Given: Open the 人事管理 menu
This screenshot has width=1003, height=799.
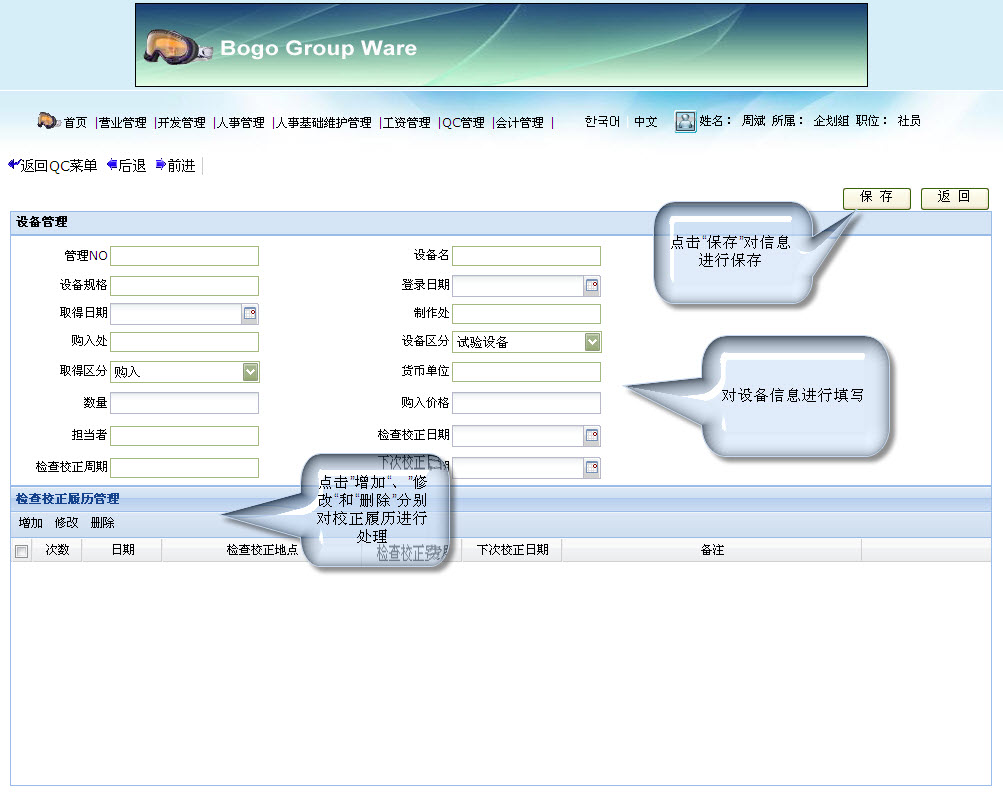Looking at the screenshot, I should click(x=240, y=122).
